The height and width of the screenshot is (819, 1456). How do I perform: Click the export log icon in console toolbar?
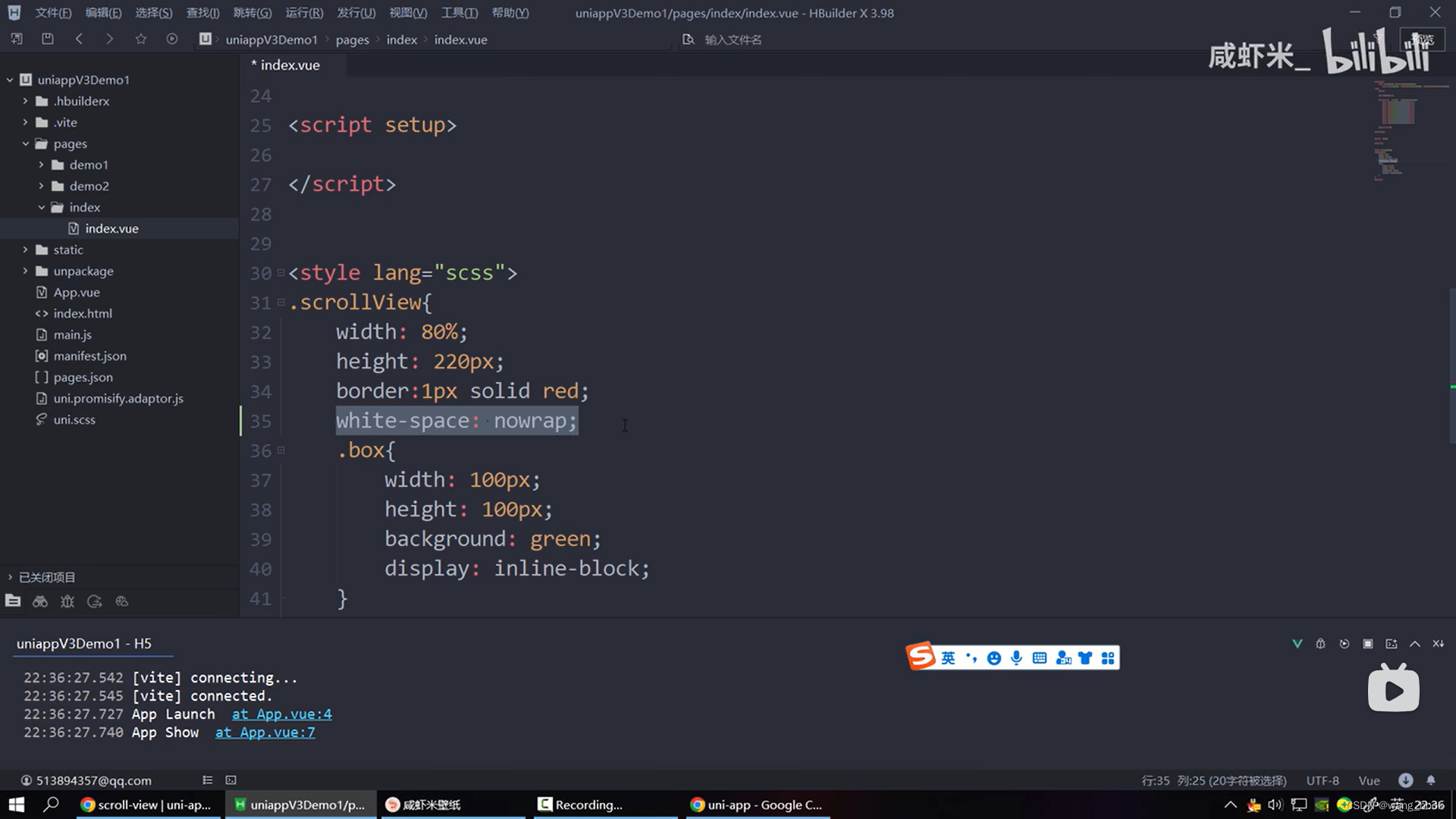tap(1392, 643)
